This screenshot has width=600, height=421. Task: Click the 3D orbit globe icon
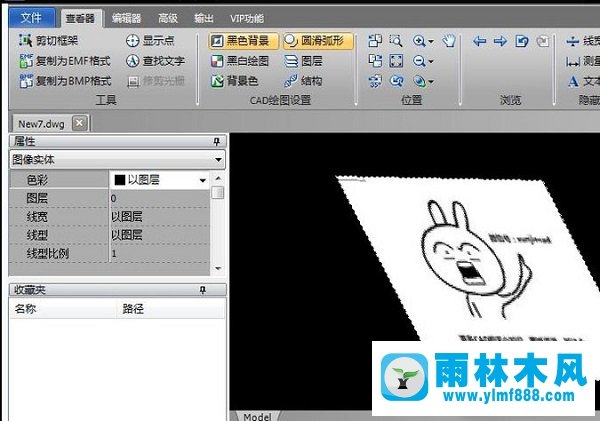pyautogui.click(x=420, y=81)
